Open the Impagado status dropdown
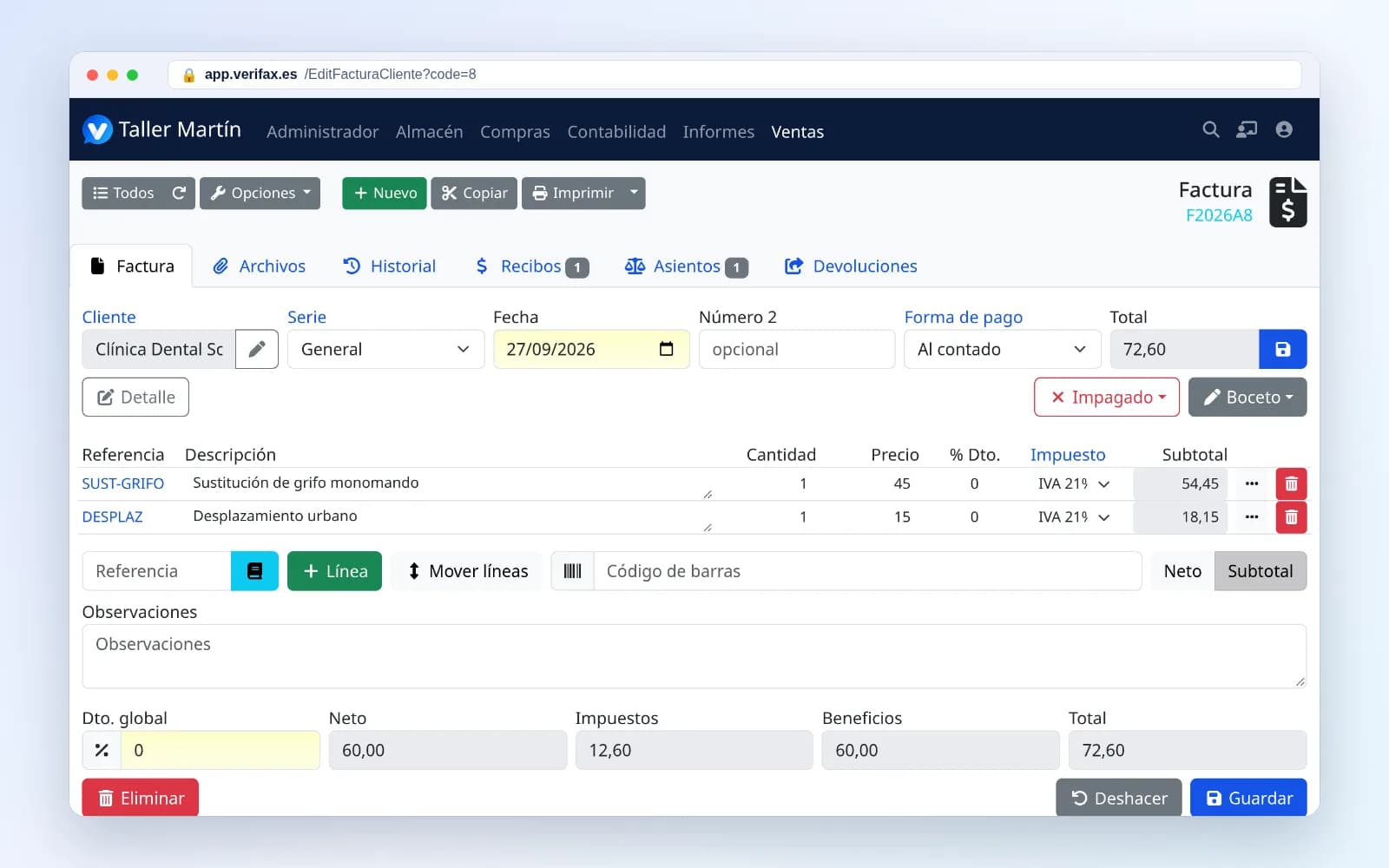The image size is (1389, 868). [1107, 397]
